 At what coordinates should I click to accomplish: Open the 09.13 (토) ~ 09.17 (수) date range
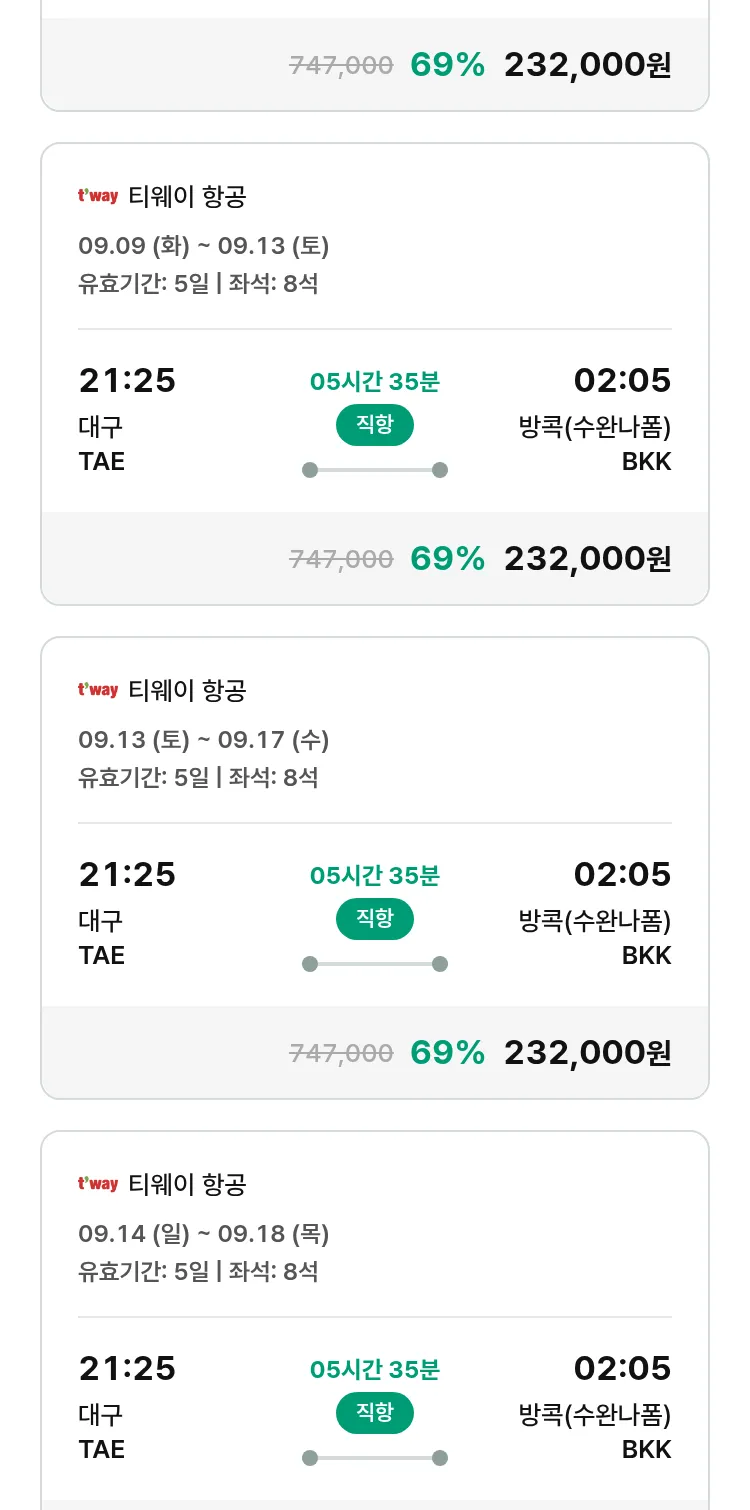pyautogui.click(x=203, y=740)
